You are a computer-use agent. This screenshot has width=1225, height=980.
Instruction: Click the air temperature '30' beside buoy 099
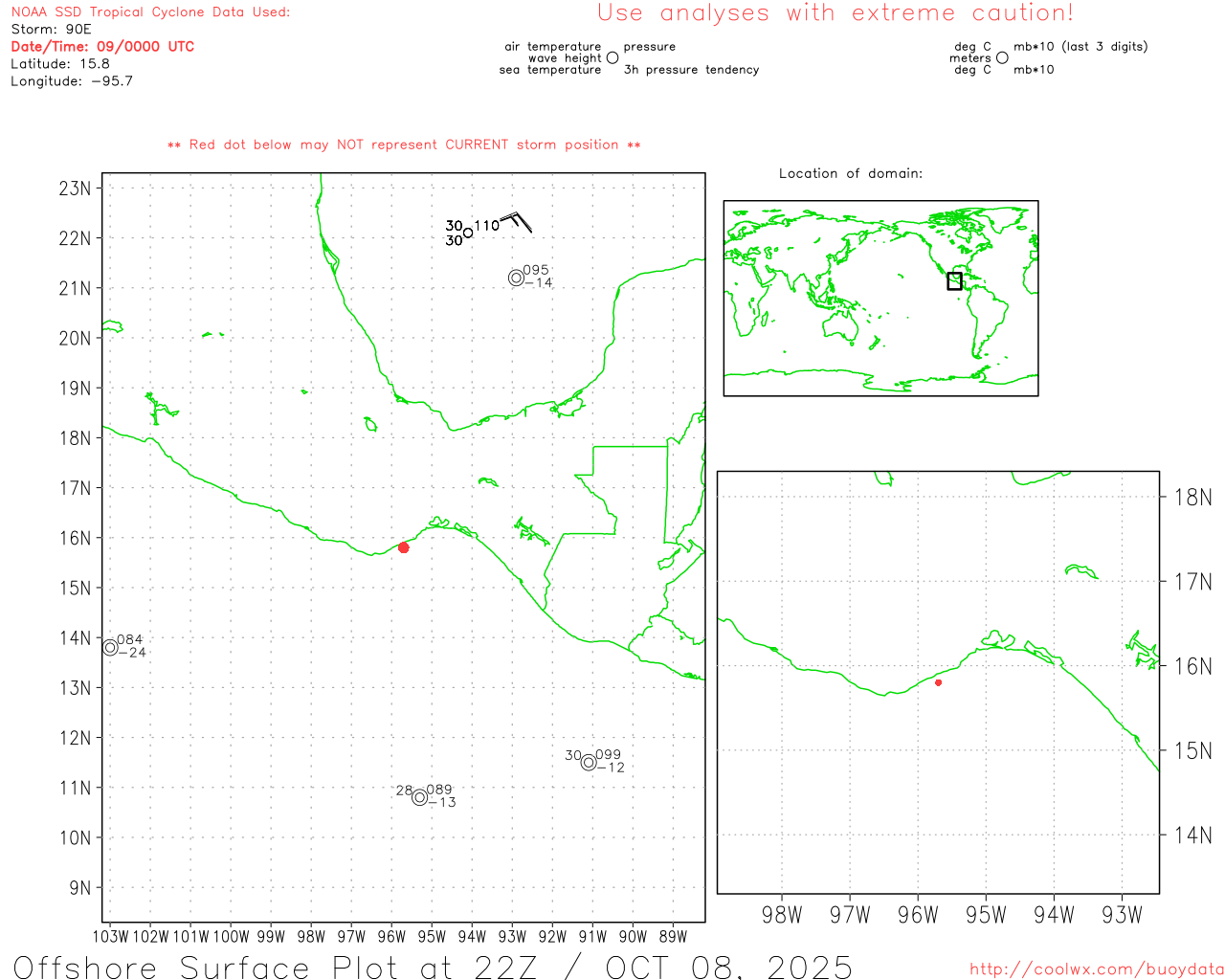[572, 756]
